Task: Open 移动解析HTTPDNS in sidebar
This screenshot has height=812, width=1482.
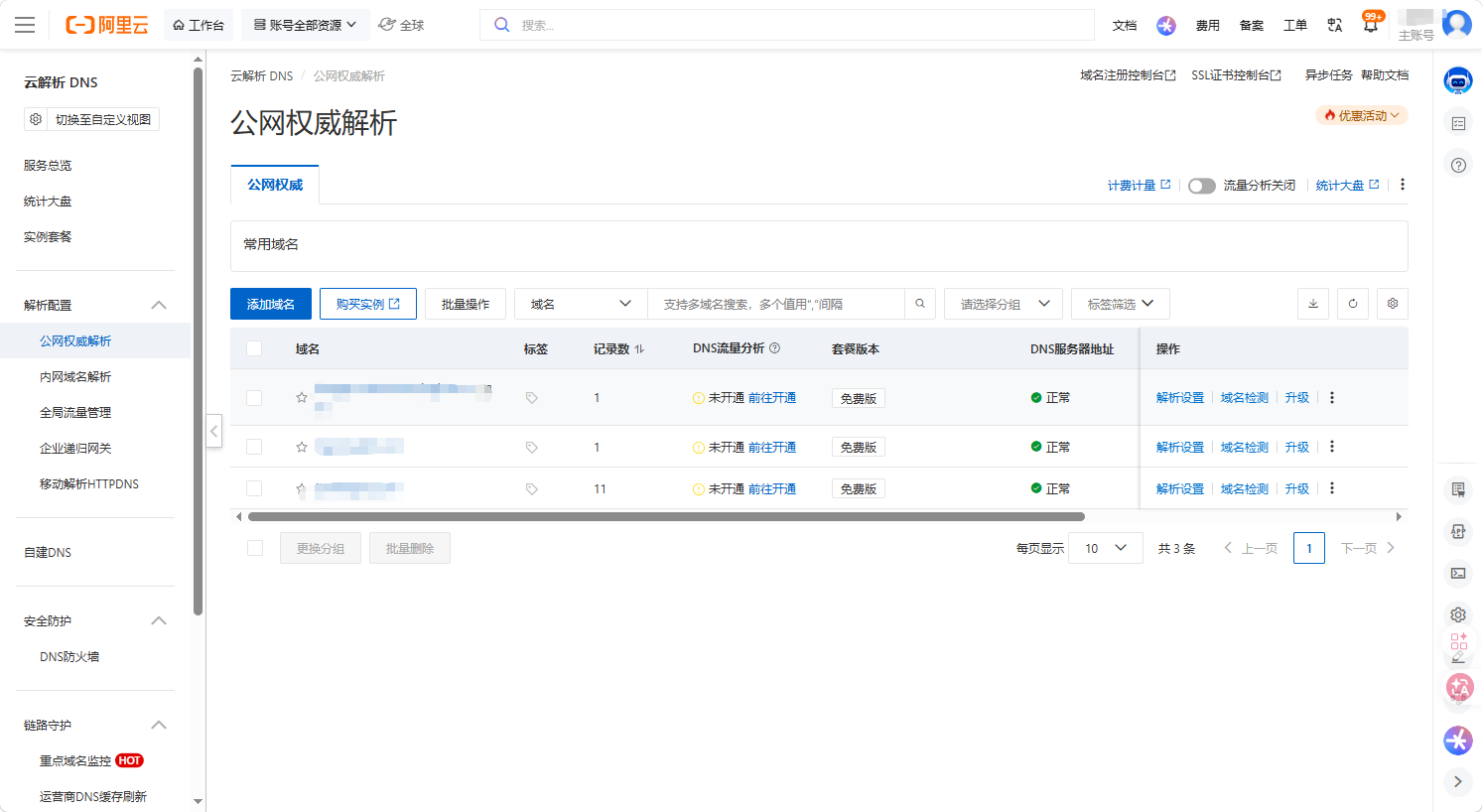Action: click(89, 483)
